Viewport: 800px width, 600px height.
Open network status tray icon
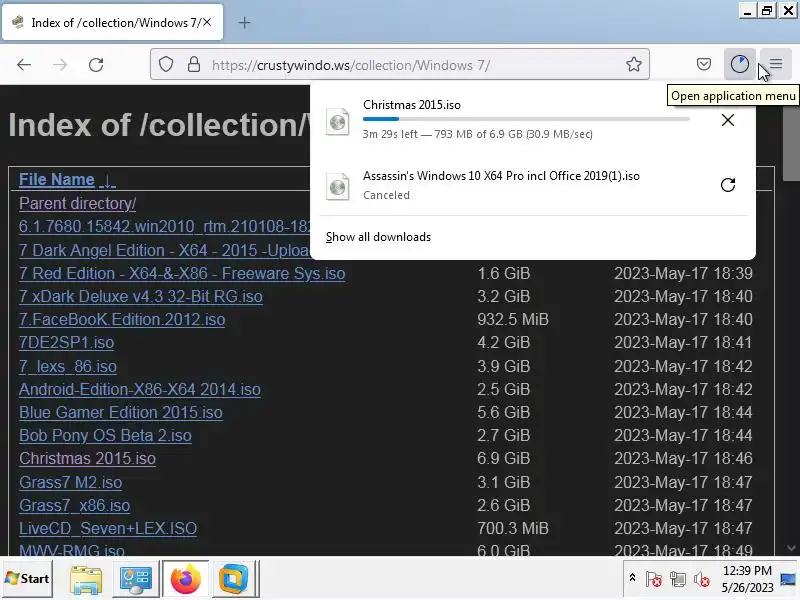point(678,579)
